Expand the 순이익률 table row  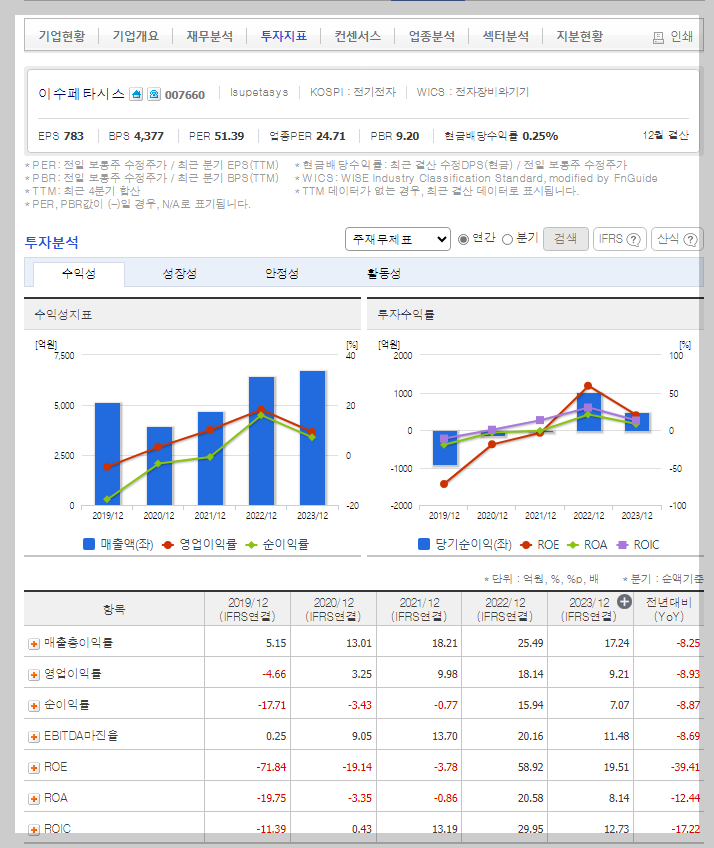(34, 706)
